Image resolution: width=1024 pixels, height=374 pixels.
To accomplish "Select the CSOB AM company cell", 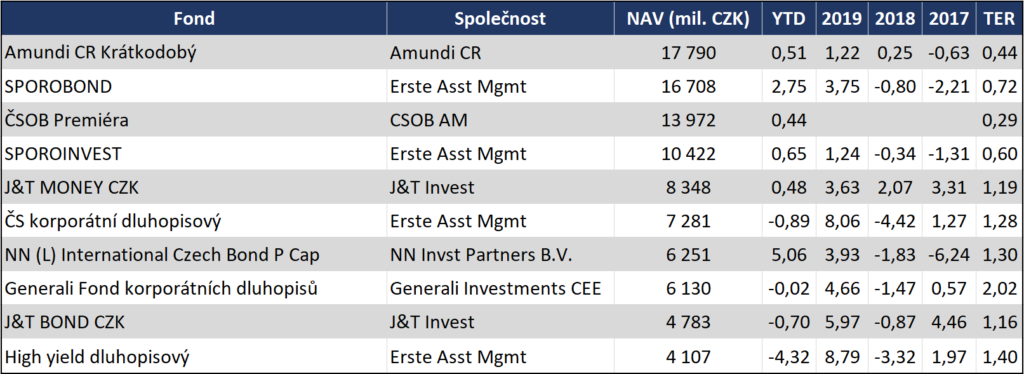I will click(500, 120).
